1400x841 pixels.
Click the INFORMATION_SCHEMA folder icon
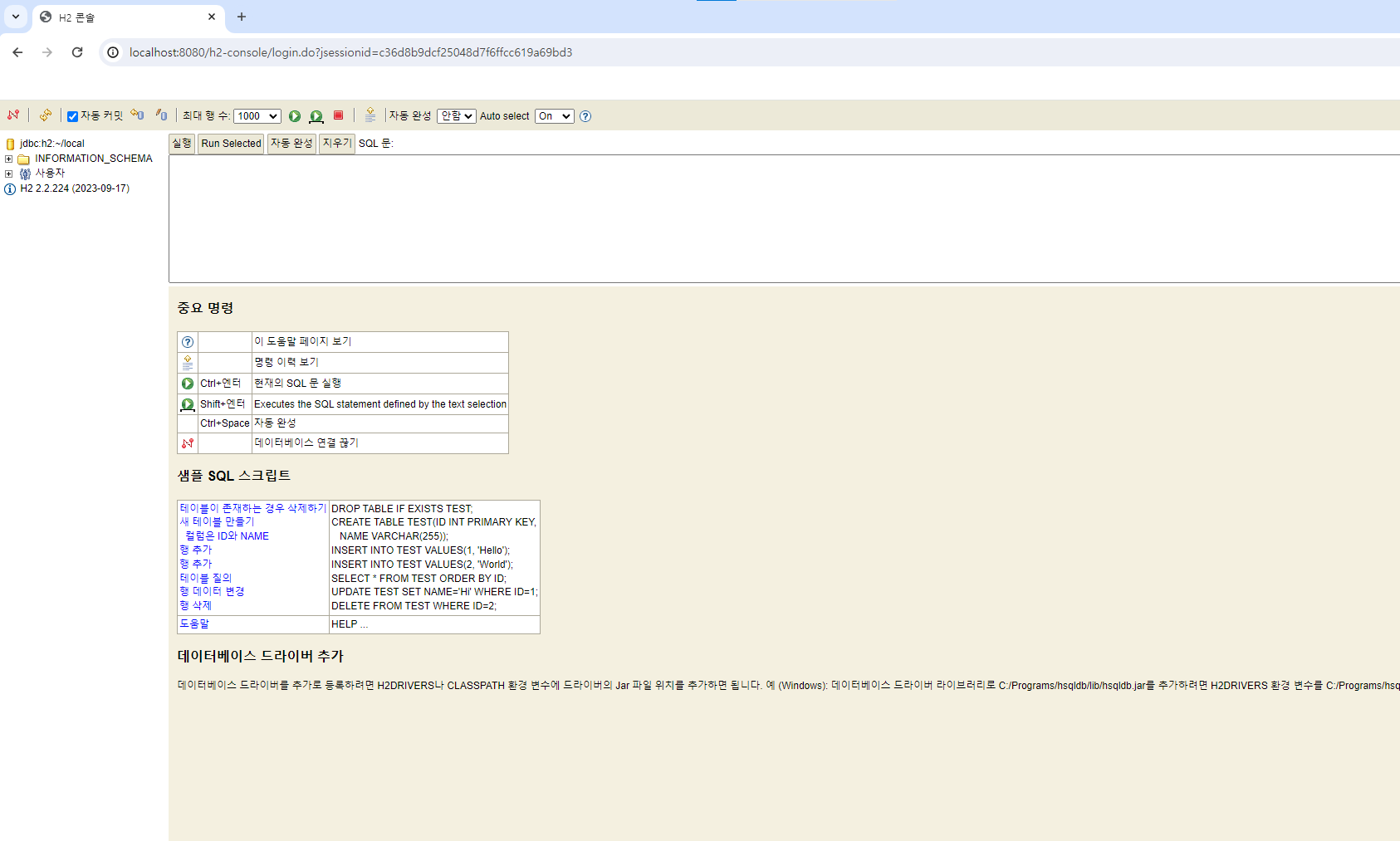tap(24, 159)
